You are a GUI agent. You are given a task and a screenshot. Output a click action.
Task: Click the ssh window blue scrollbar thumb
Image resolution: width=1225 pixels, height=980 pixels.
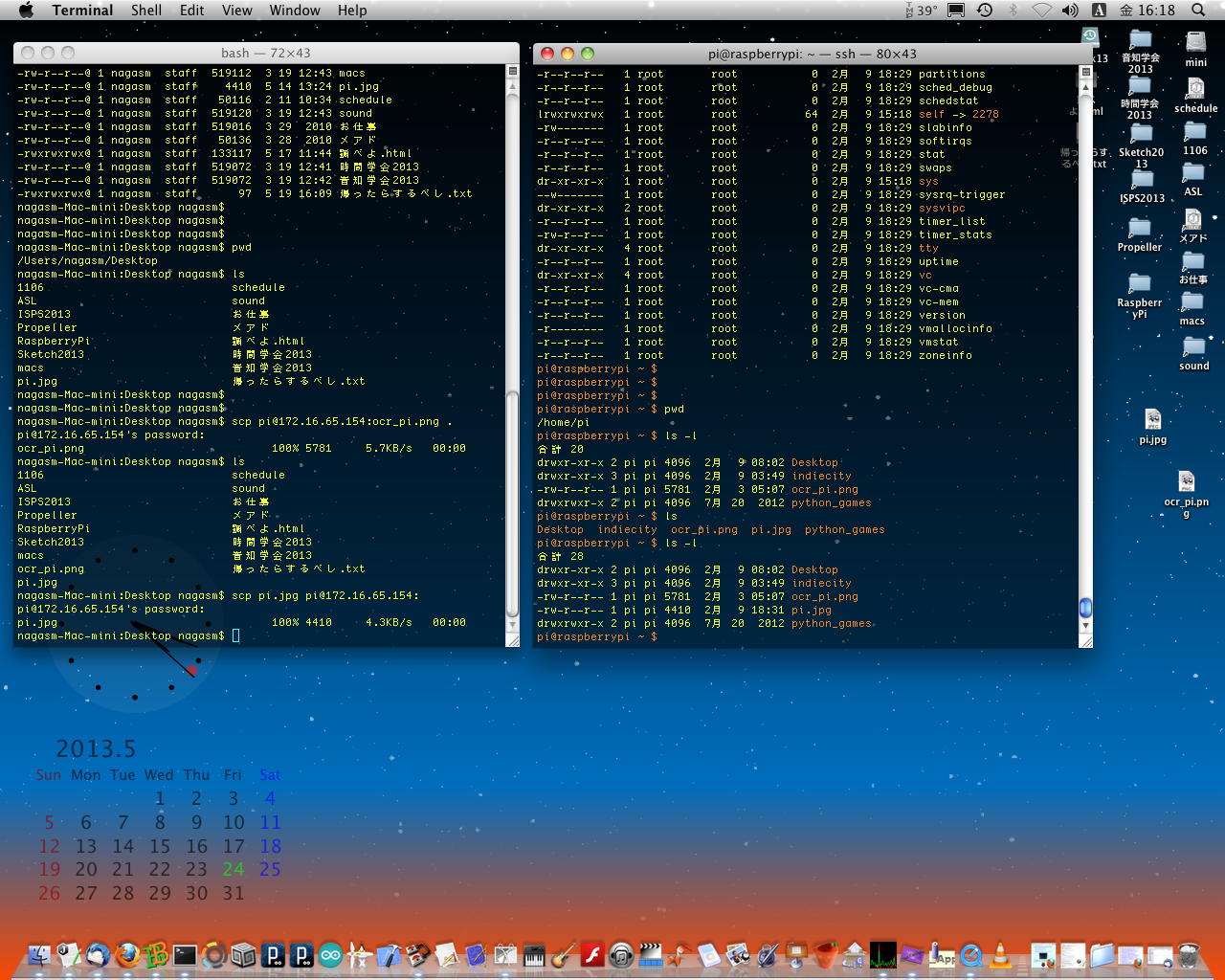click(x=1085, y=608)
